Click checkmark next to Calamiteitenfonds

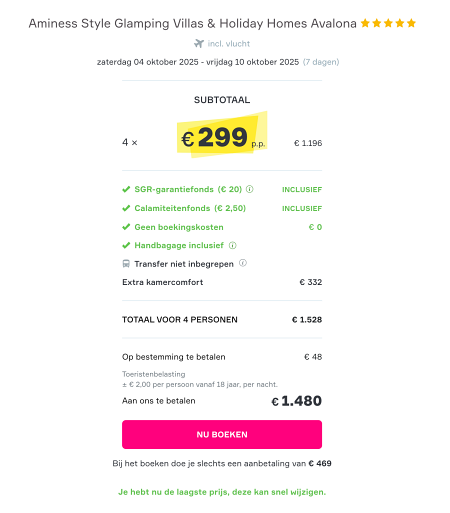pyautogui.click(x=126, y=208)
